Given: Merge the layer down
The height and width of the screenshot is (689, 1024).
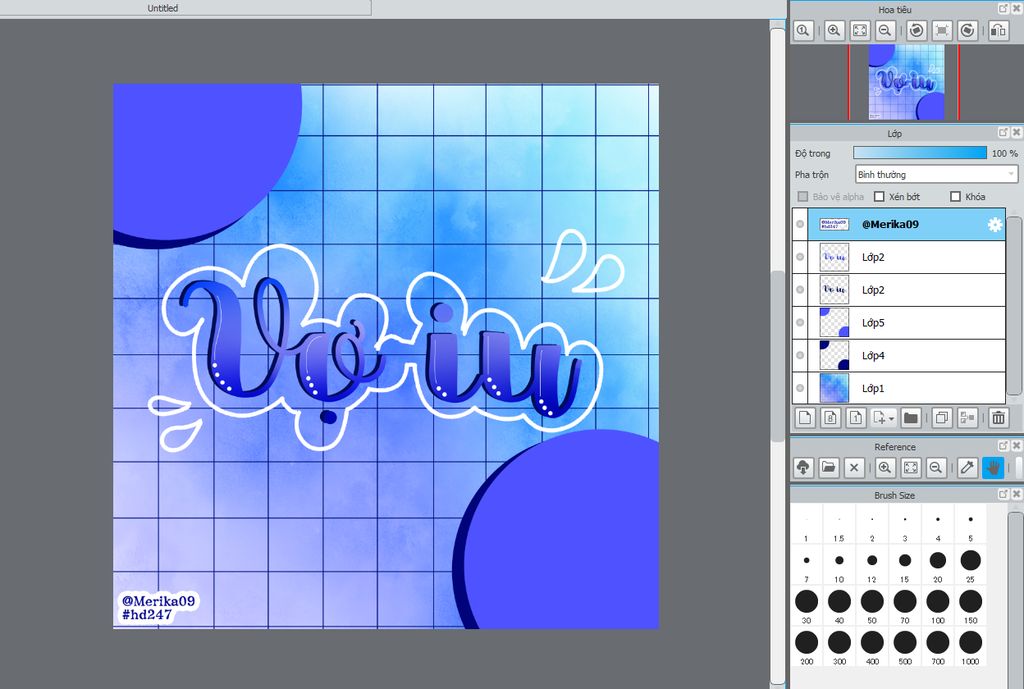Looking at the screenshot, I should pyautogui.click(x=967, y=417).
